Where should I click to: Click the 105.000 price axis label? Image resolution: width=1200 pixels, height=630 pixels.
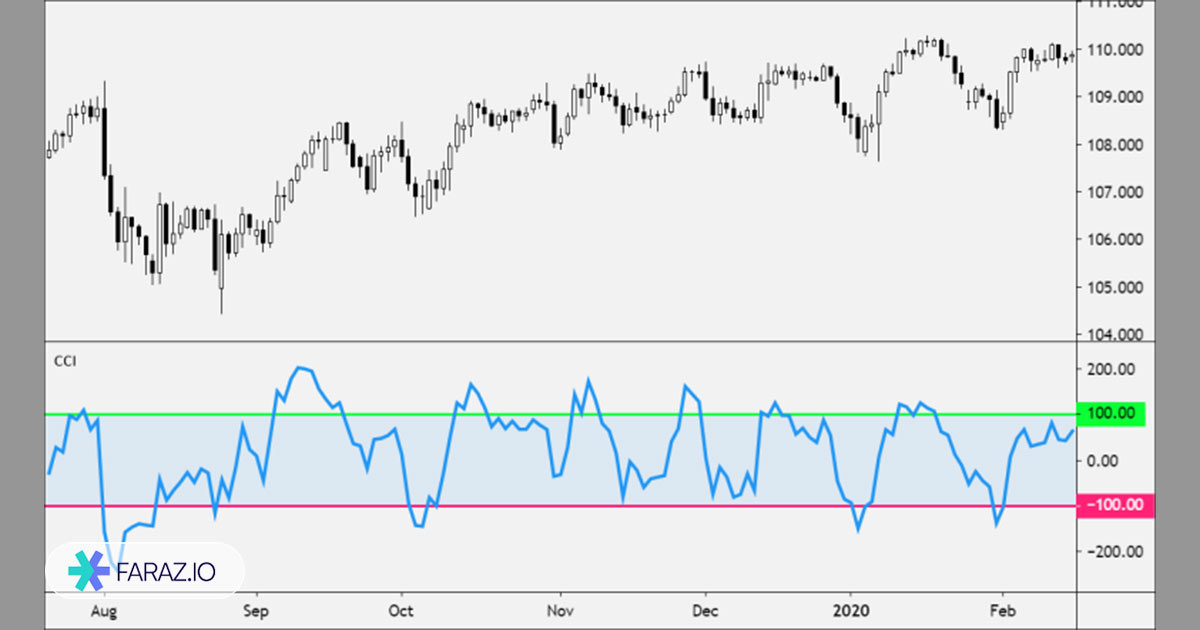(1113, 288)
